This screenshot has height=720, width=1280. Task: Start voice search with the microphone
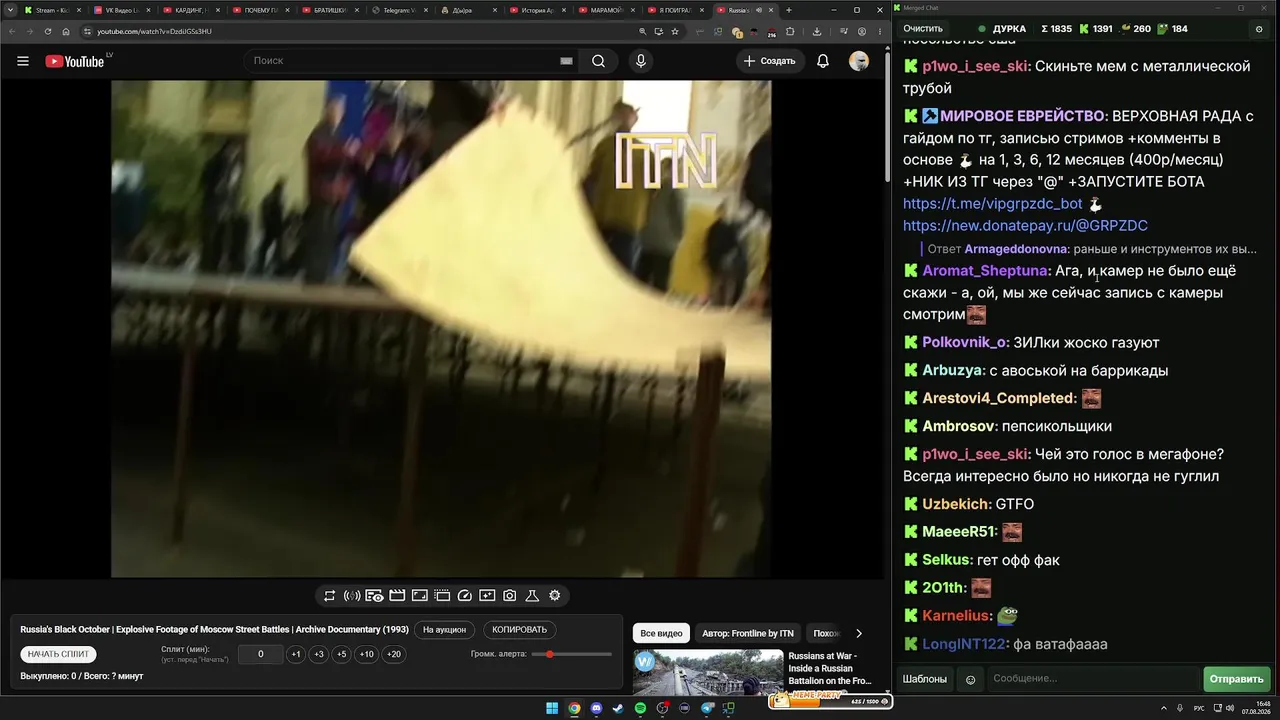[641, 61]
